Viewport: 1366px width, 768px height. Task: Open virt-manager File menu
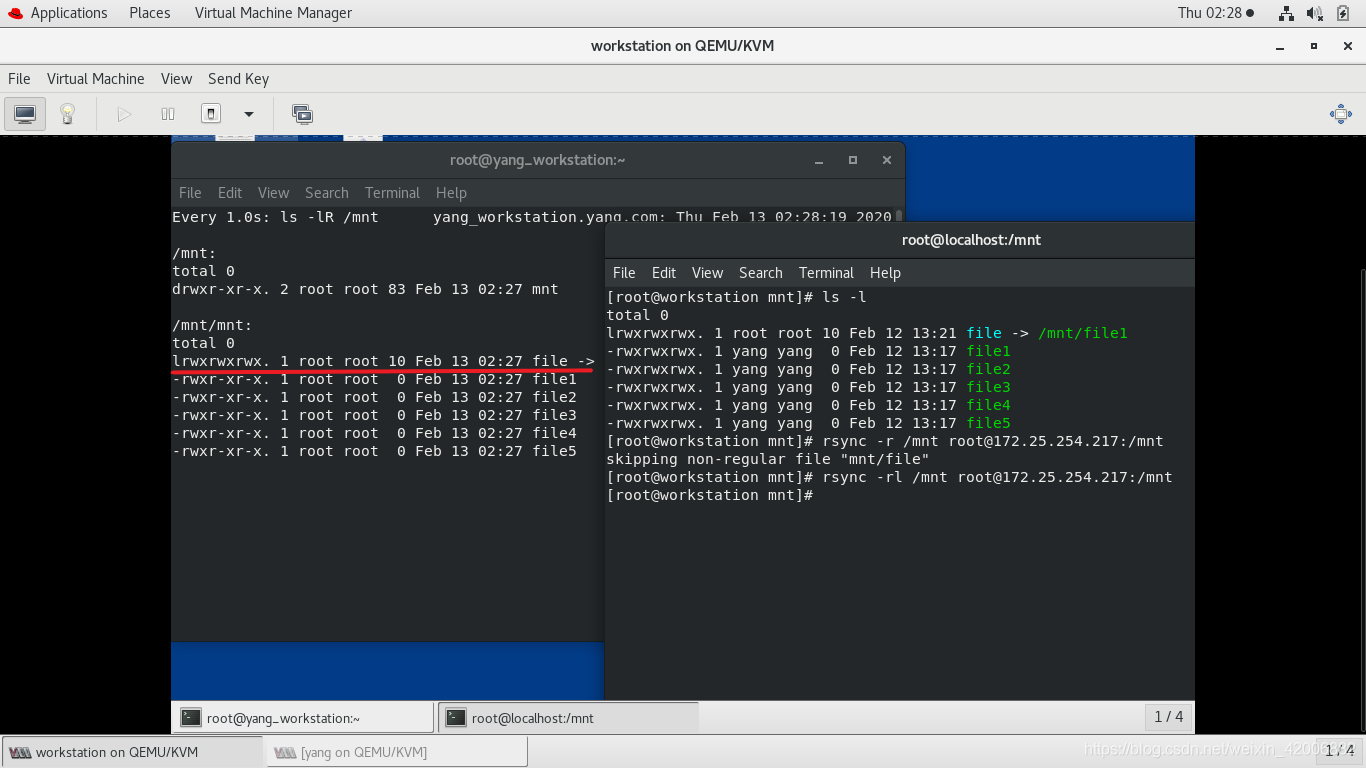pyautogui.click(x=19, y=79)
